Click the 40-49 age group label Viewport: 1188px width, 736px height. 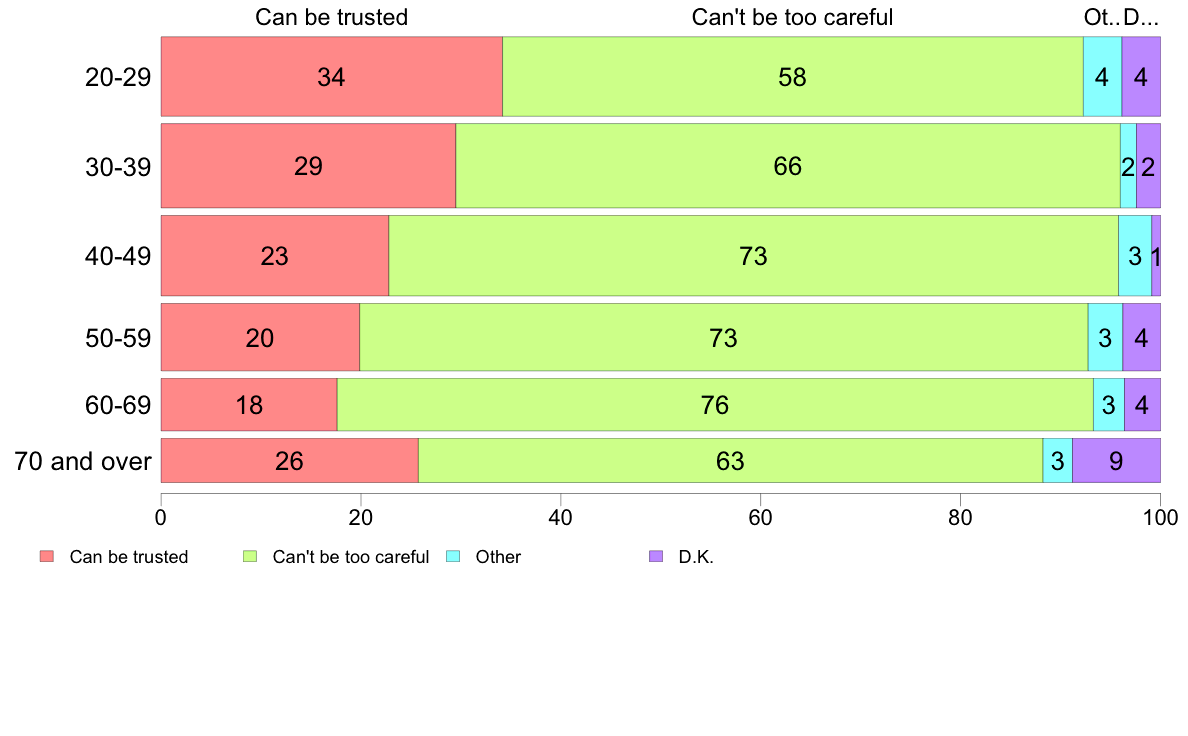point(118,256)
